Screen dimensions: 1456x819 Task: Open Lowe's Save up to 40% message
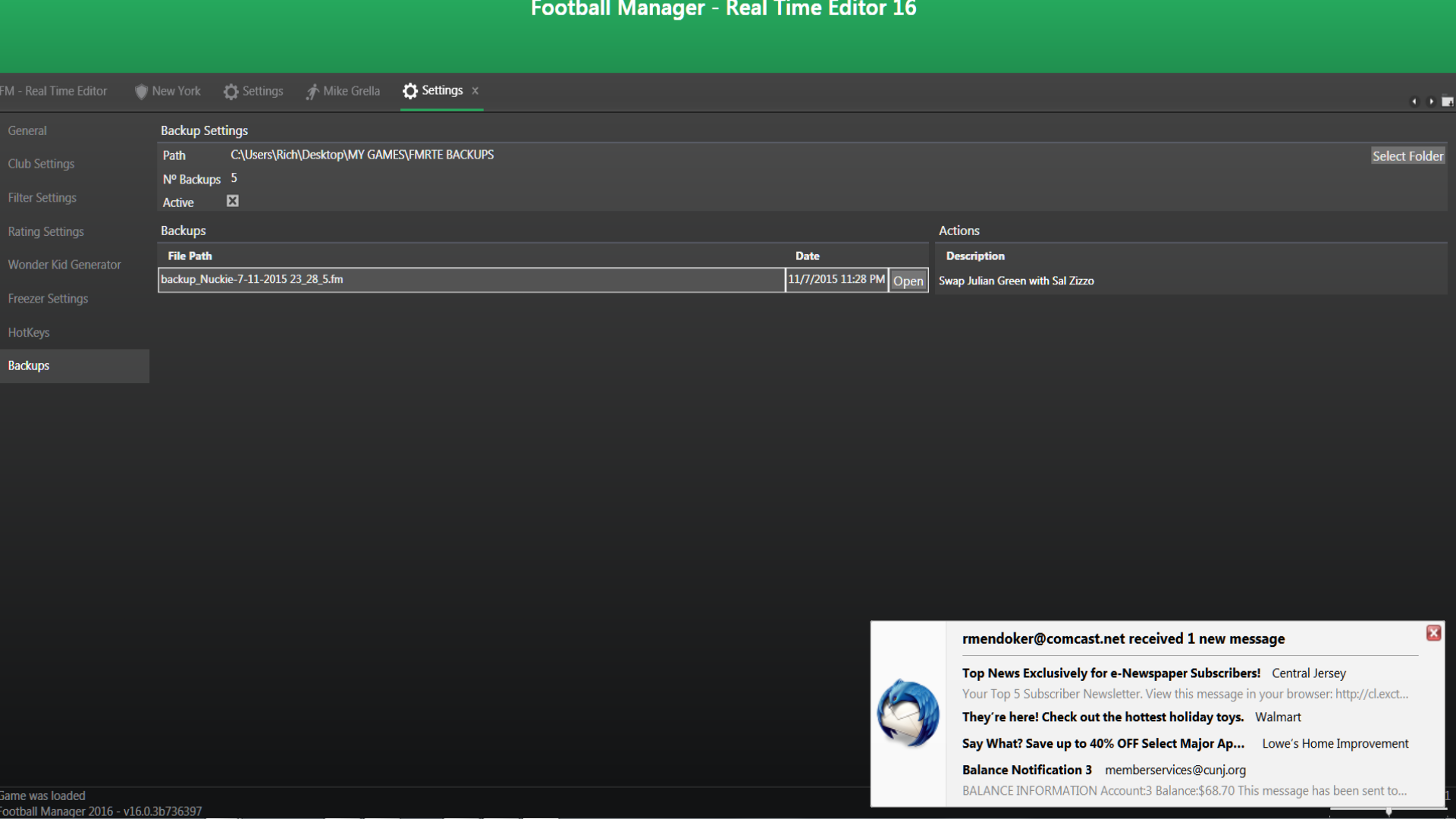pos(1103,744)
